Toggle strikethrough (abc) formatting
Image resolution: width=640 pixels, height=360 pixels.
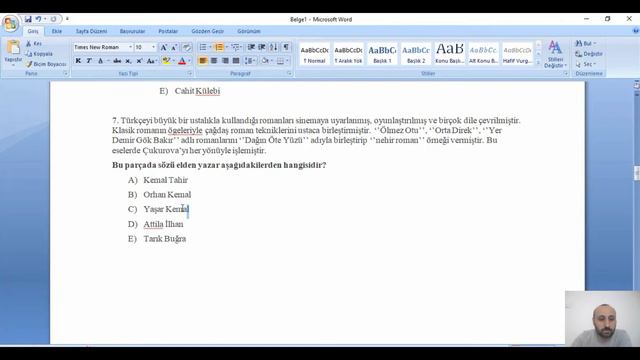point(117,61)
